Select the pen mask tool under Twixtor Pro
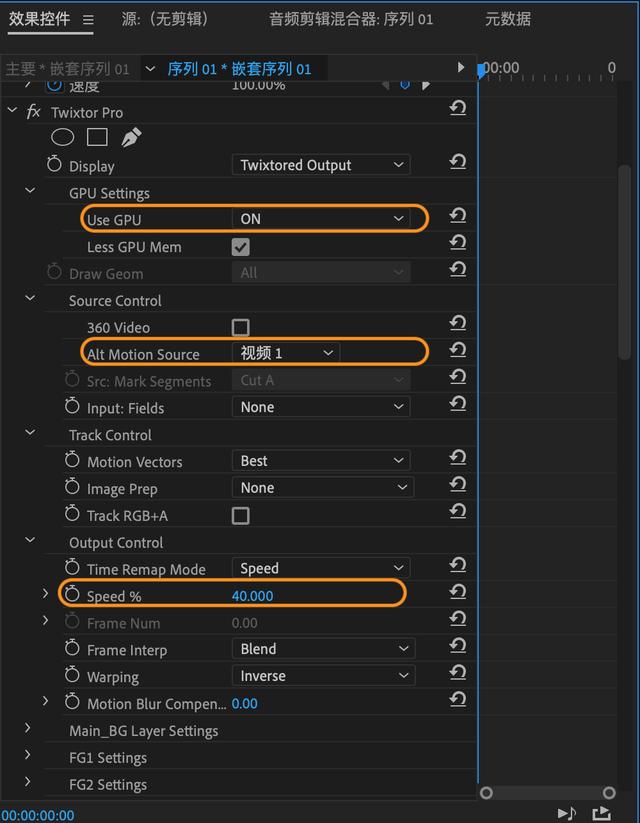This screenshot has height=823, width=640. pyautogui.click(x=131, y=138)
